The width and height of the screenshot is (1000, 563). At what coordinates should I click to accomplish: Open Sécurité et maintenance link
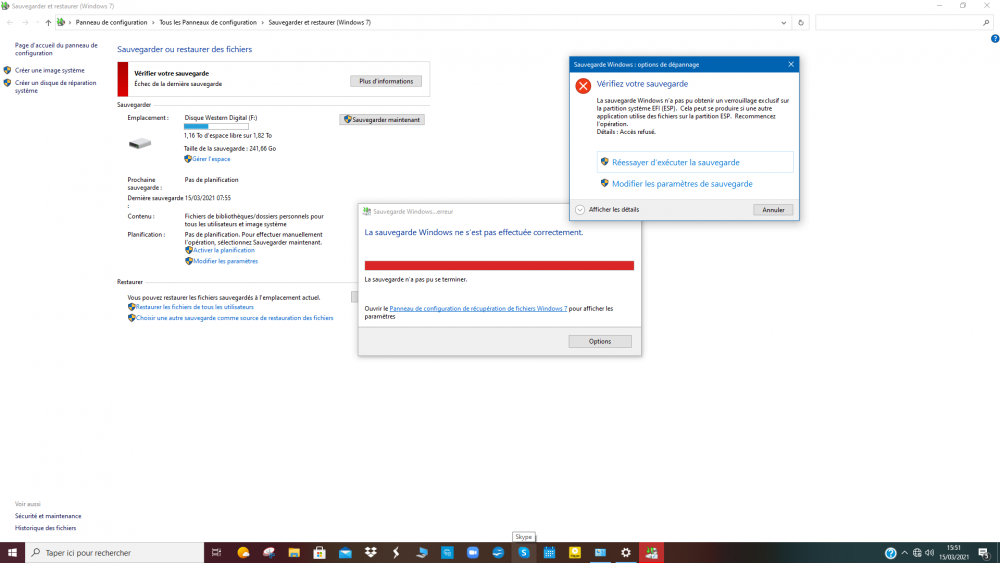(x=48, y=516)
